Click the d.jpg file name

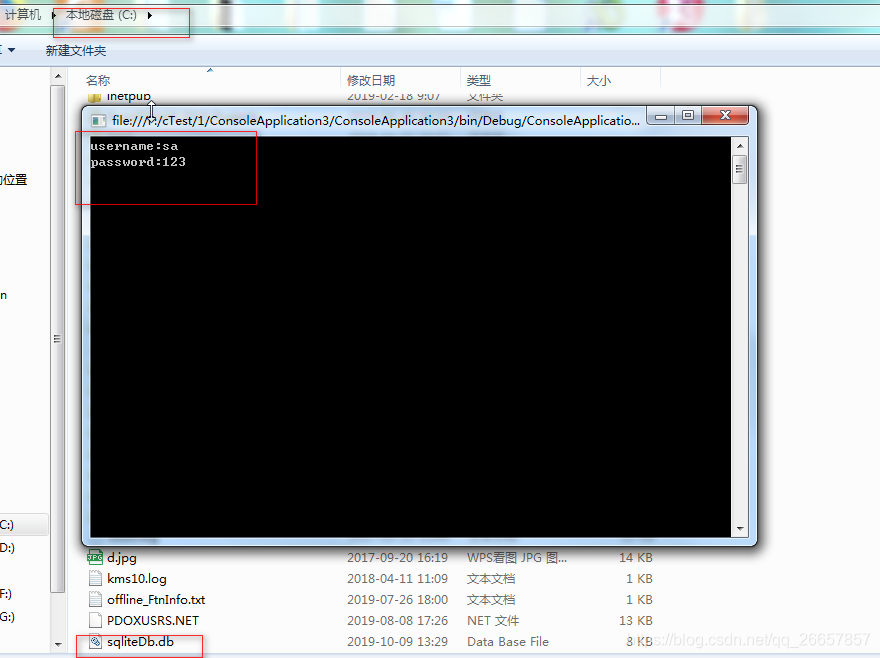coord(122,558)
